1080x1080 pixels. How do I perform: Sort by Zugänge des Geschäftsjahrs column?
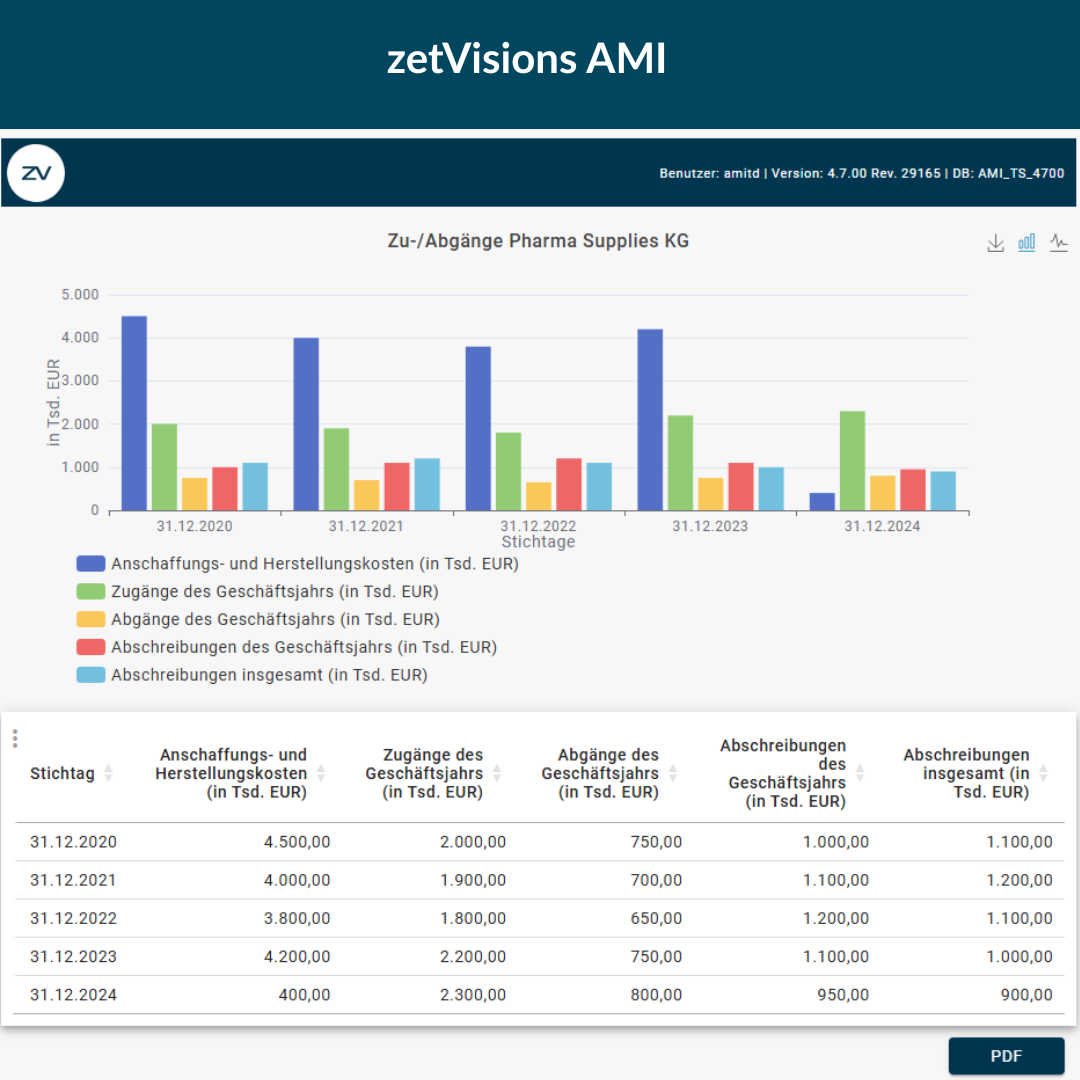[497, 773]
